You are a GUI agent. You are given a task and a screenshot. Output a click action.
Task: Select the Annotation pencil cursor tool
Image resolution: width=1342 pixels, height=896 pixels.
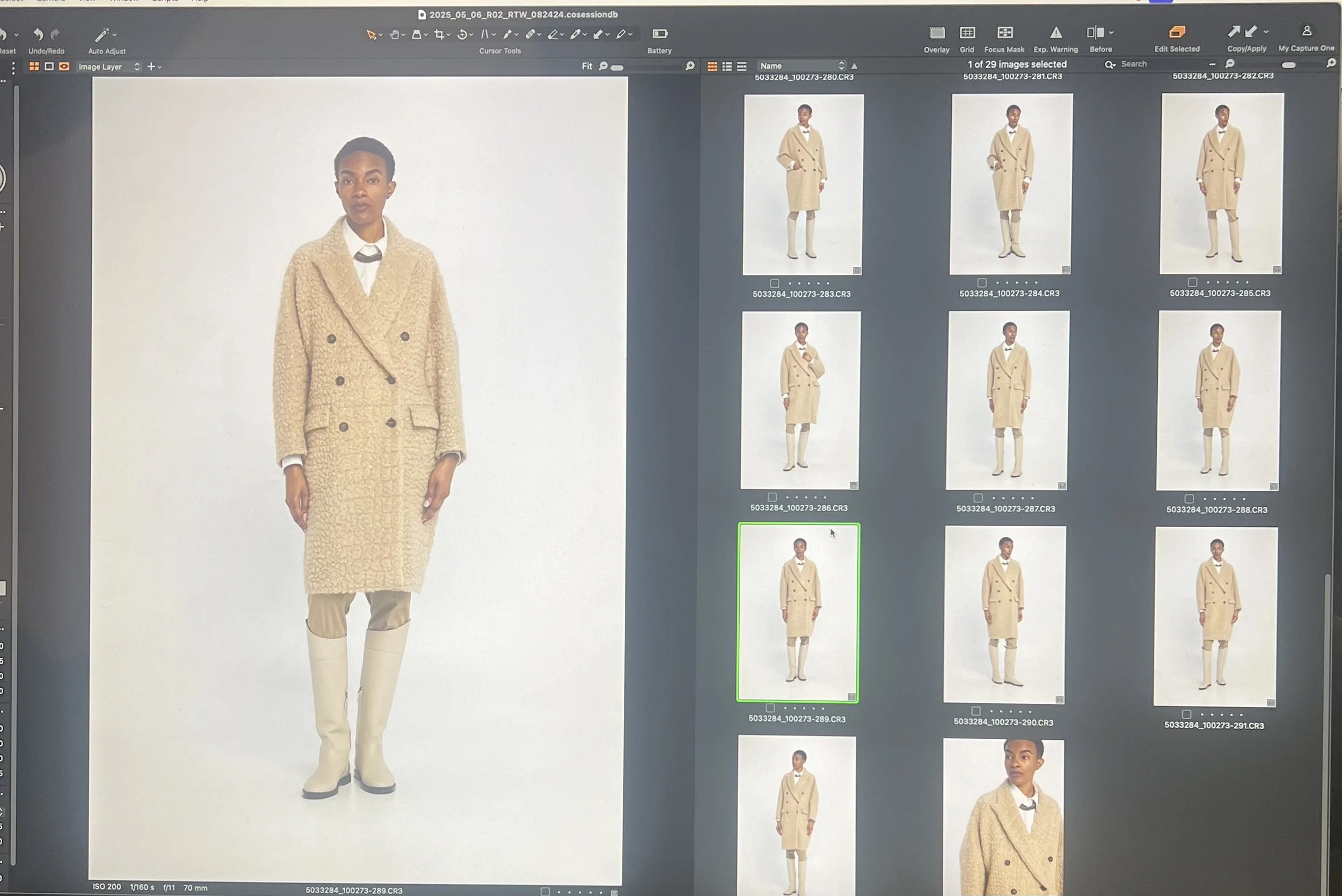point(621,35)
